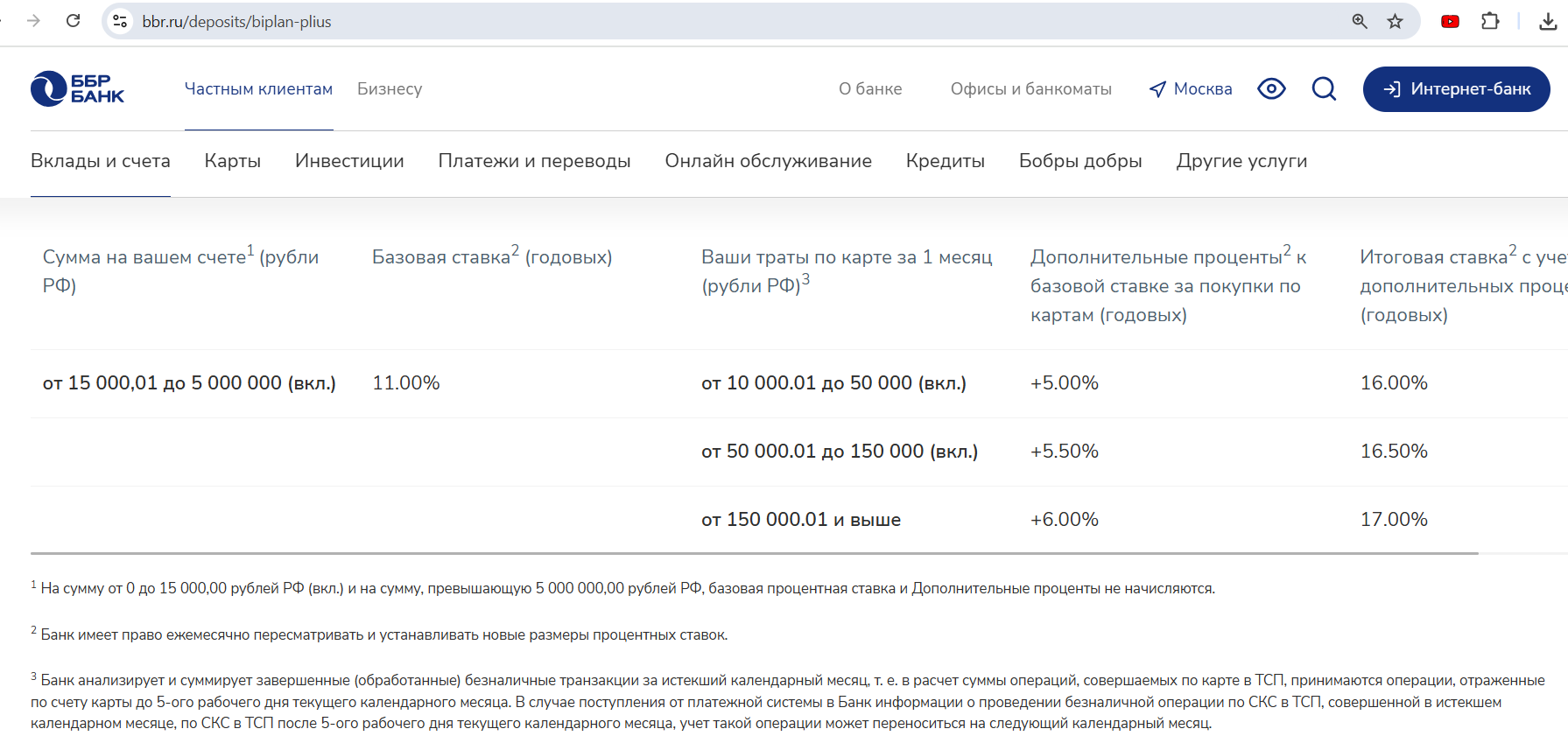Image resolution: width=1568 pixels, height=750 pixels.
Task: Open the browser extensions puzzle icon
Action: coord(1490,21)
